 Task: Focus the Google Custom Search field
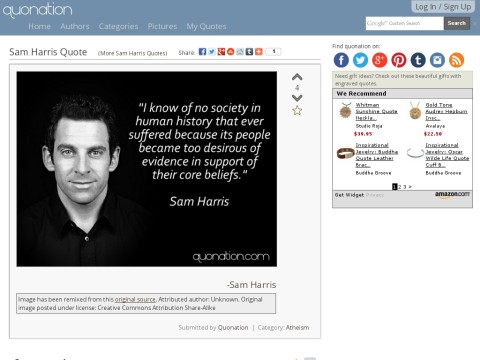pos(405,23)
